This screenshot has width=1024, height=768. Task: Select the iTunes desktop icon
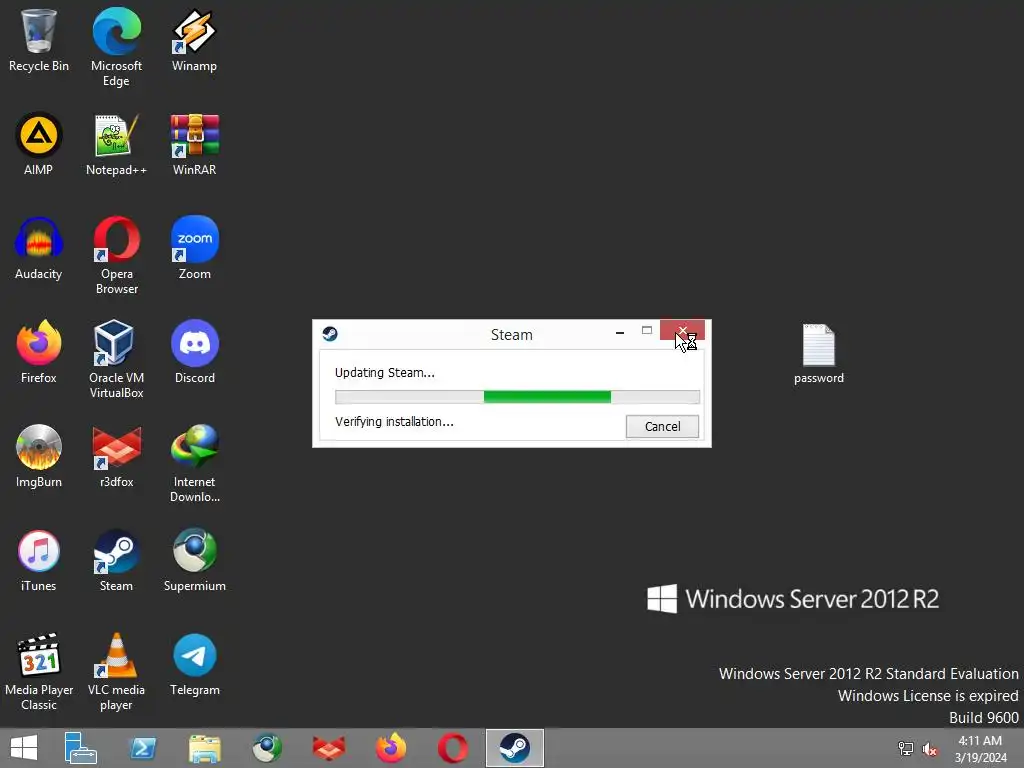tap(39, 561)
